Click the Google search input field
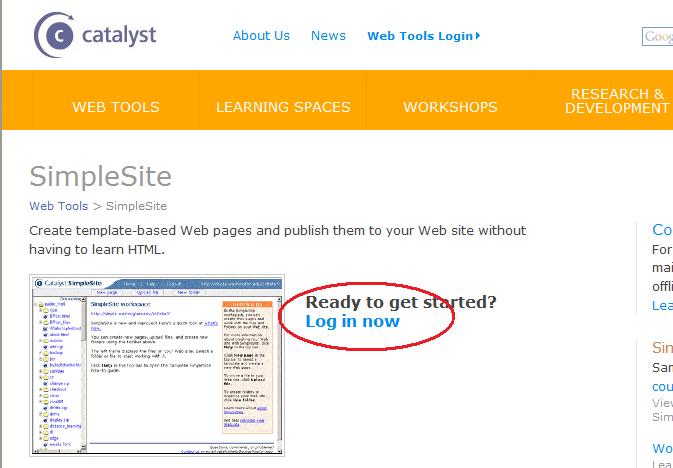Viewport: 673px width, 468px height. [658, 36]
